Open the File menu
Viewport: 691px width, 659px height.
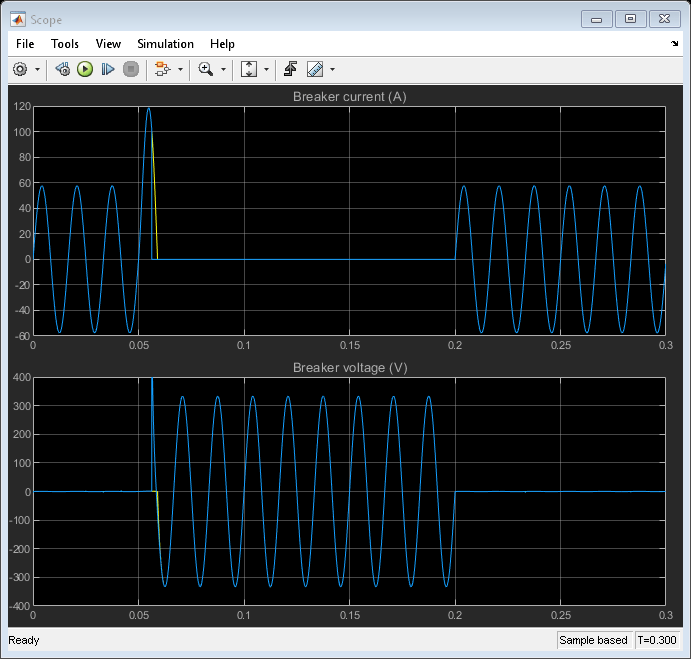(x=25, y=44)
